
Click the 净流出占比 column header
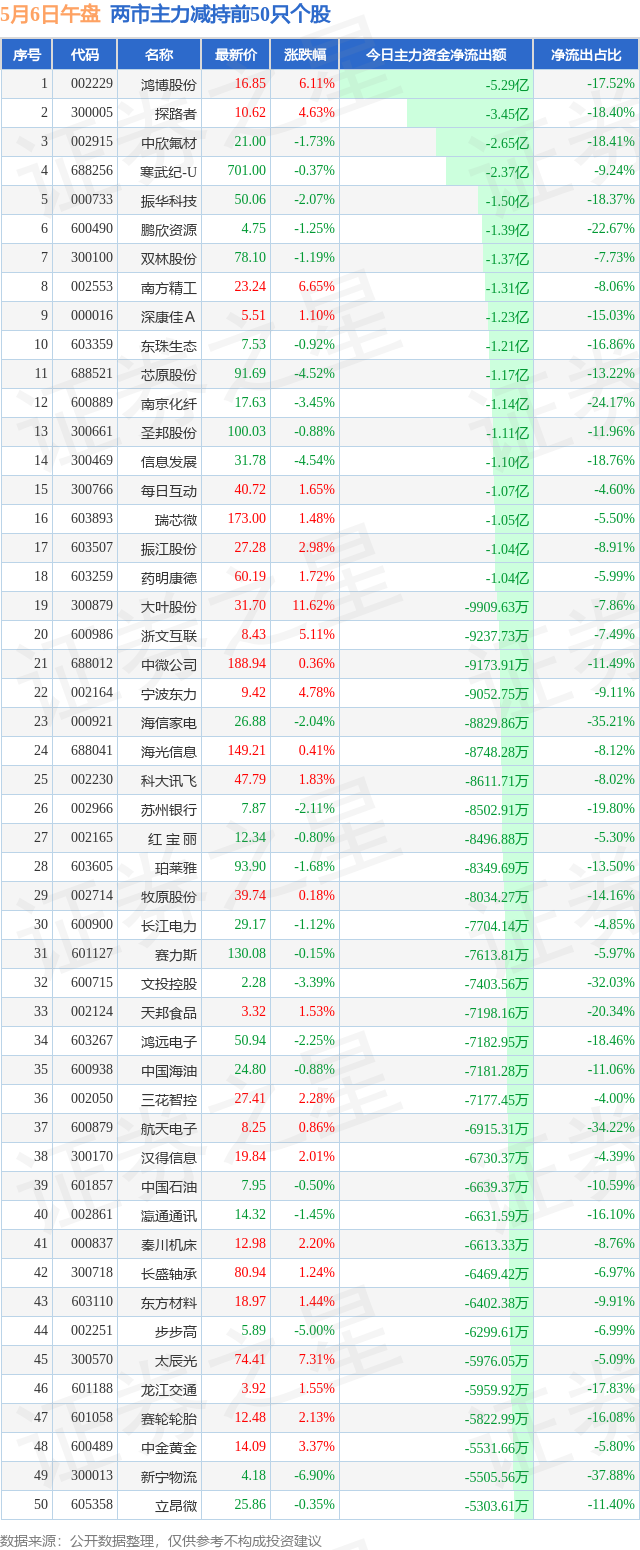(586, 55)
